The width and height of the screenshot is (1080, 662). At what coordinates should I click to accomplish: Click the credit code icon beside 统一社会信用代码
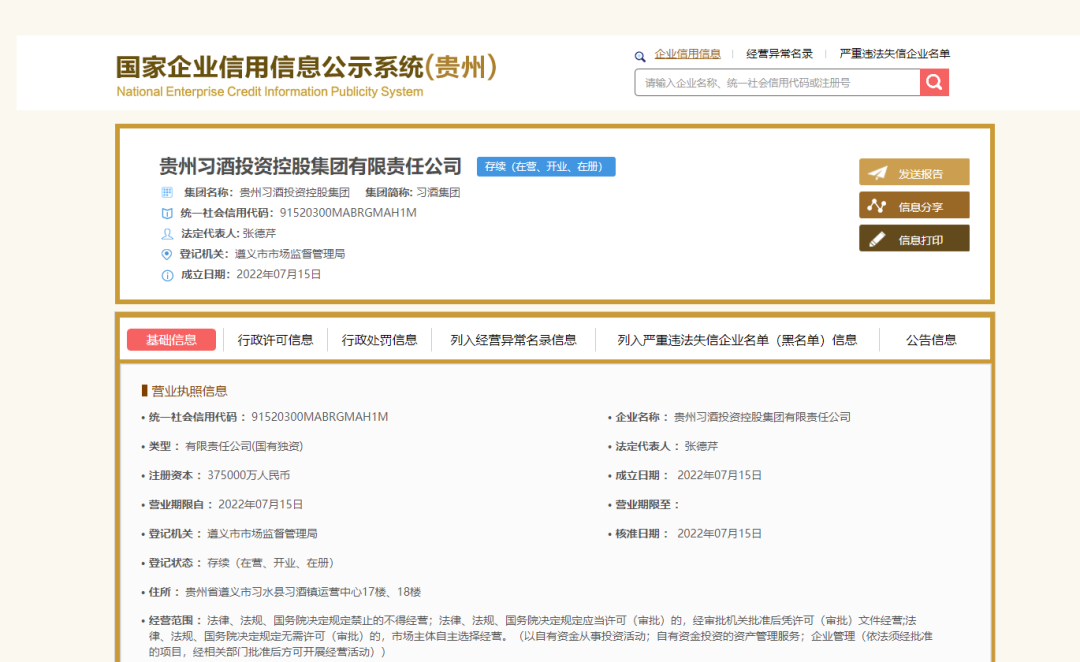pos(167,213)
